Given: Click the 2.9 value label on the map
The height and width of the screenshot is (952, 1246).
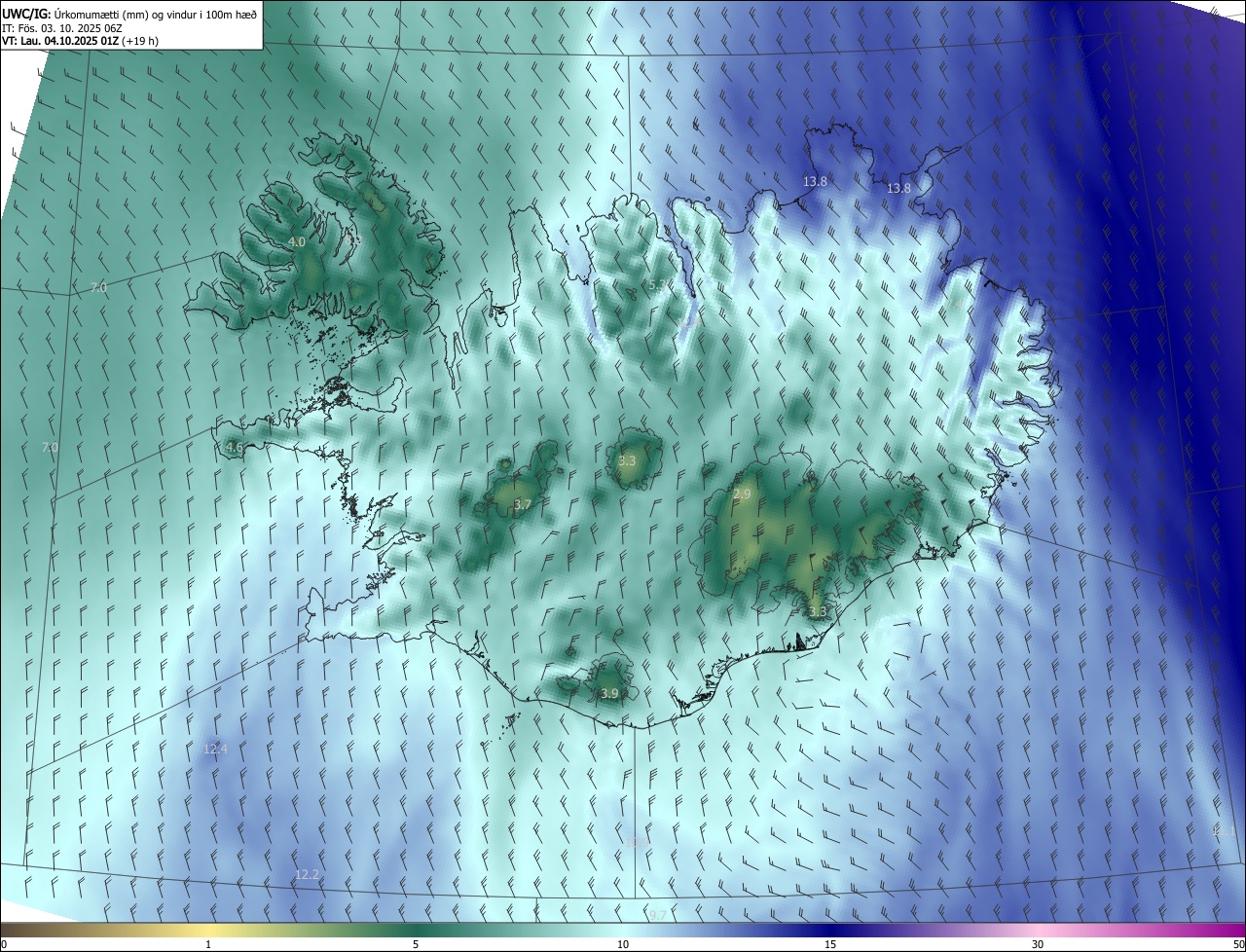Looking at the screenshot, I should [x=742, y=494].
